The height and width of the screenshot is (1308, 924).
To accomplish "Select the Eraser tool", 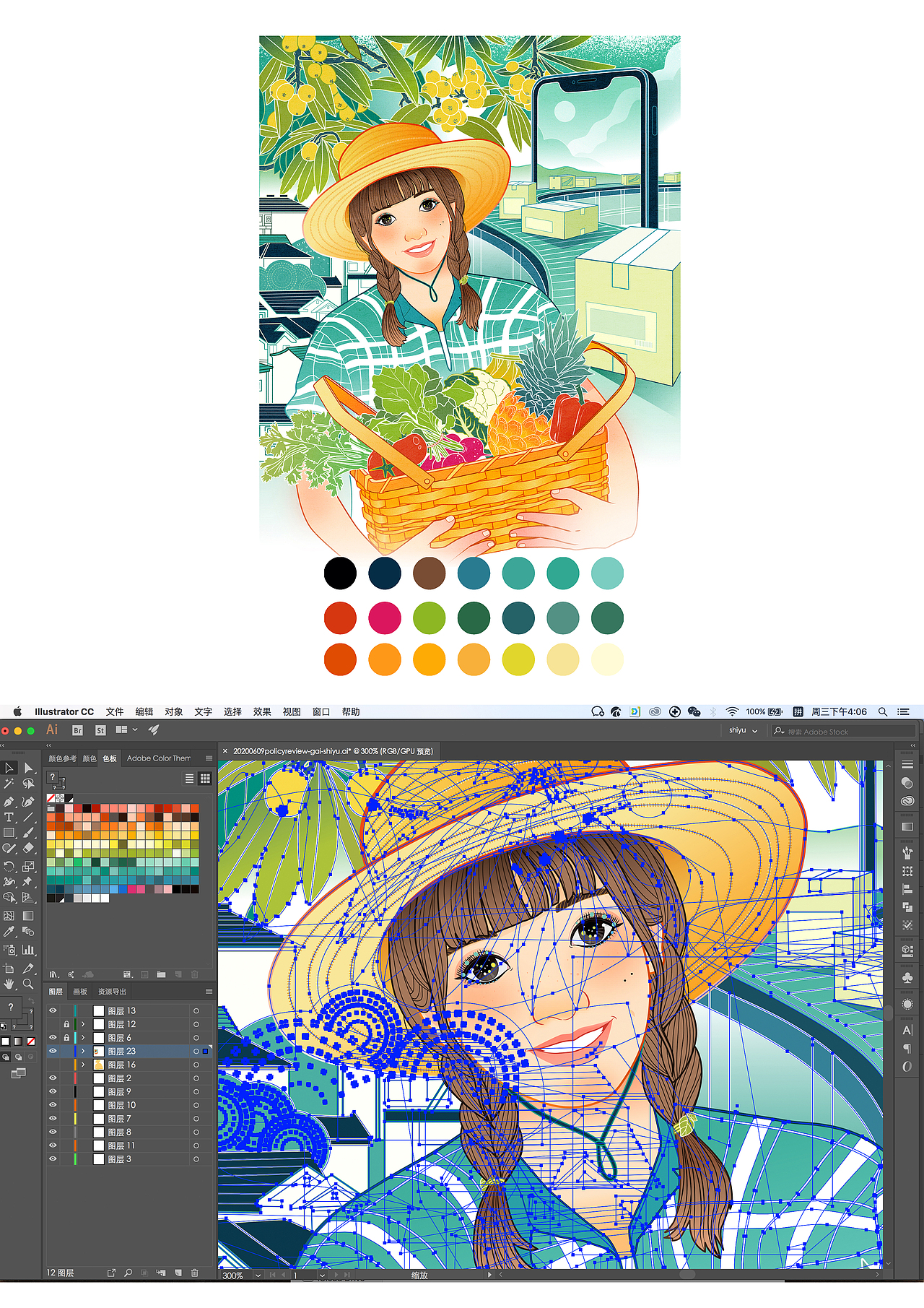I will click(28, 849).
